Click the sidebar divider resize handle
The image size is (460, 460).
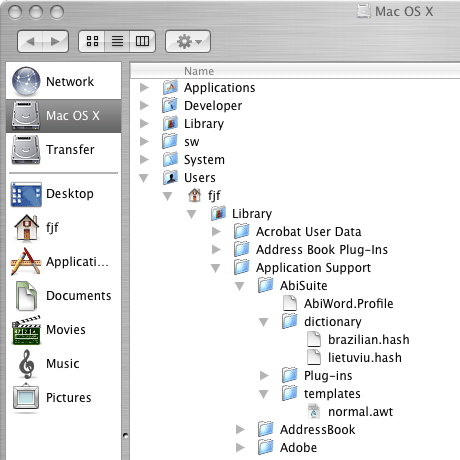click(125, 435)
